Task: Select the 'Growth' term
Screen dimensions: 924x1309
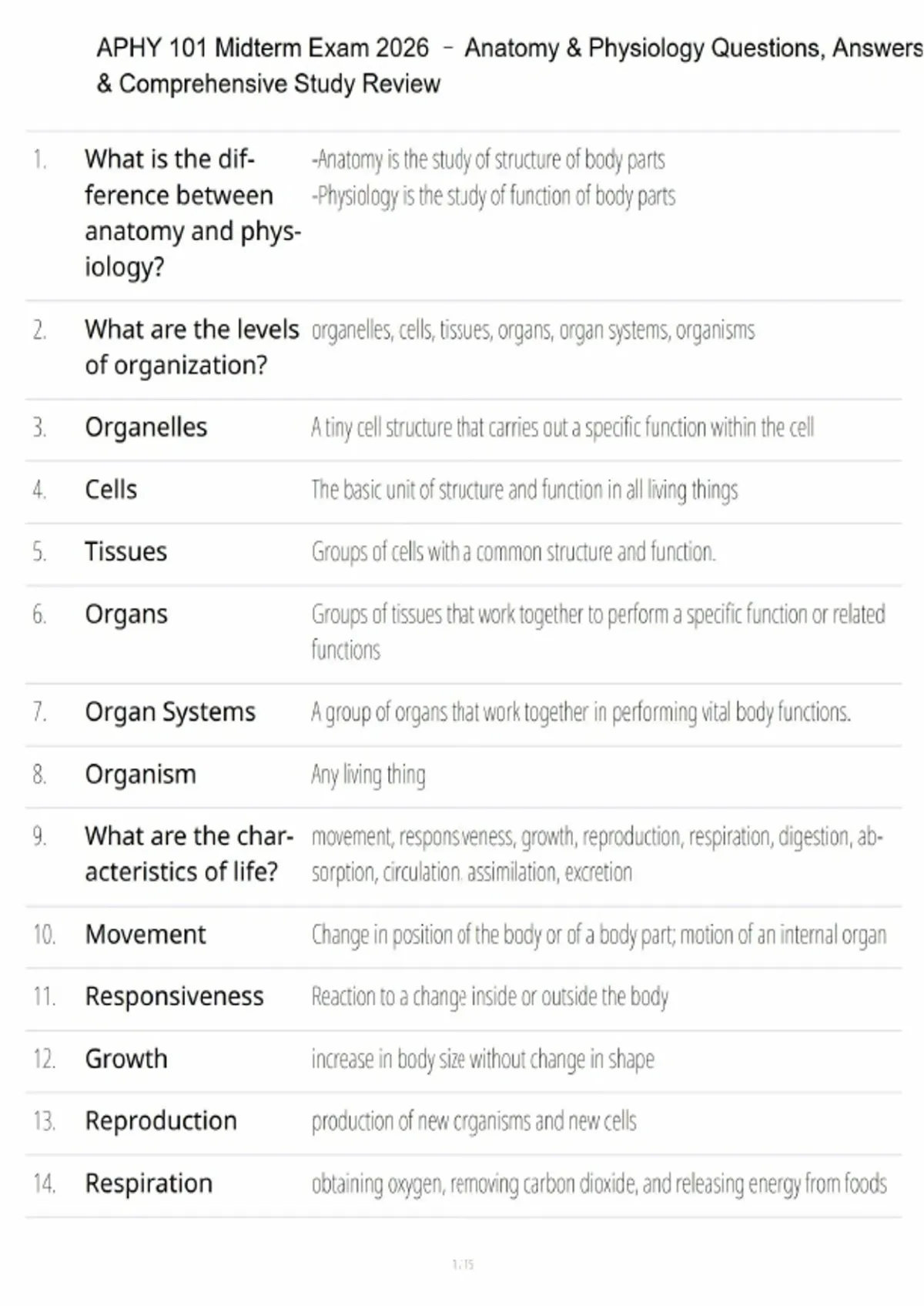Action: click(126, 1059)
